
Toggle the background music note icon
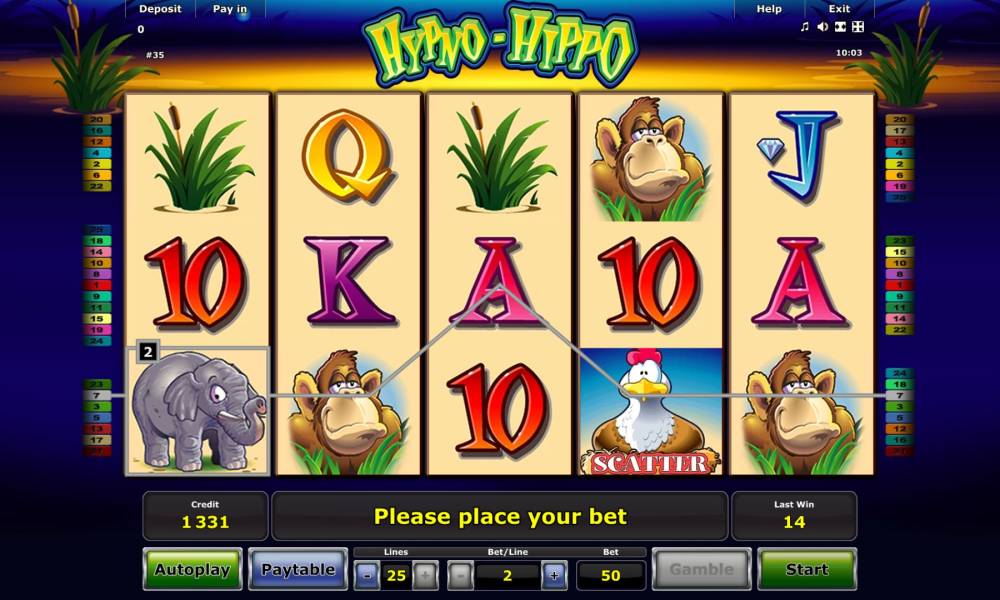coord(805,27)
